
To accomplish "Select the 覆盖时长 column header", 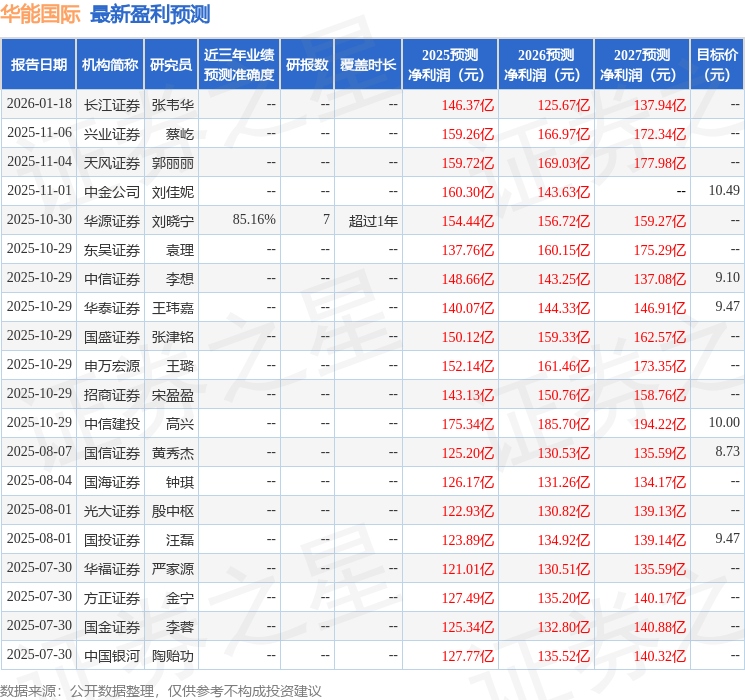I will [x=368, y=65].
